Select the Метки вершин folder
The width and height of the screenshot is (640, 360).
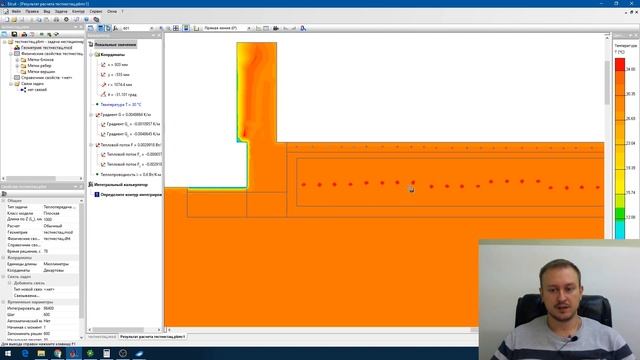pyautogui.click(x=41, y=71)
